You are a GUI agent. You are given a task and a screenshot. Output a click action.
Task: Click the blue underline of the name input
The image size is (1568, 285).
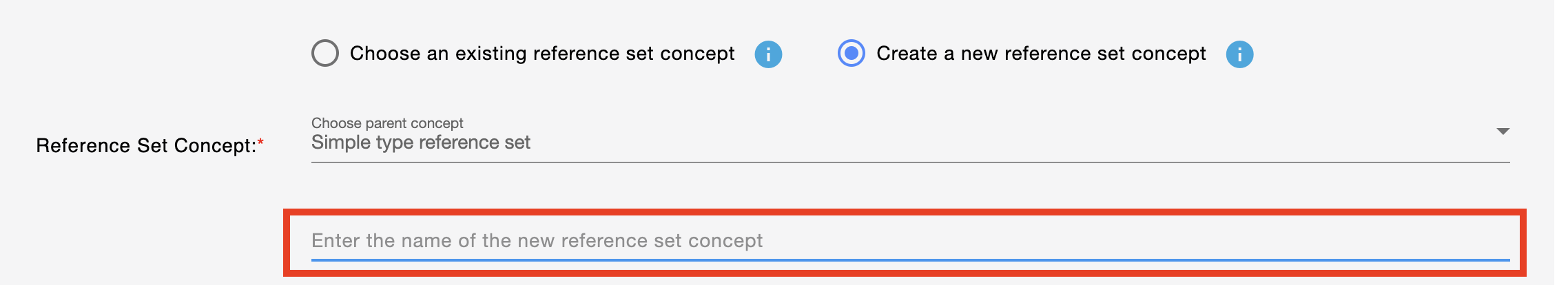[x=910, y=260]
